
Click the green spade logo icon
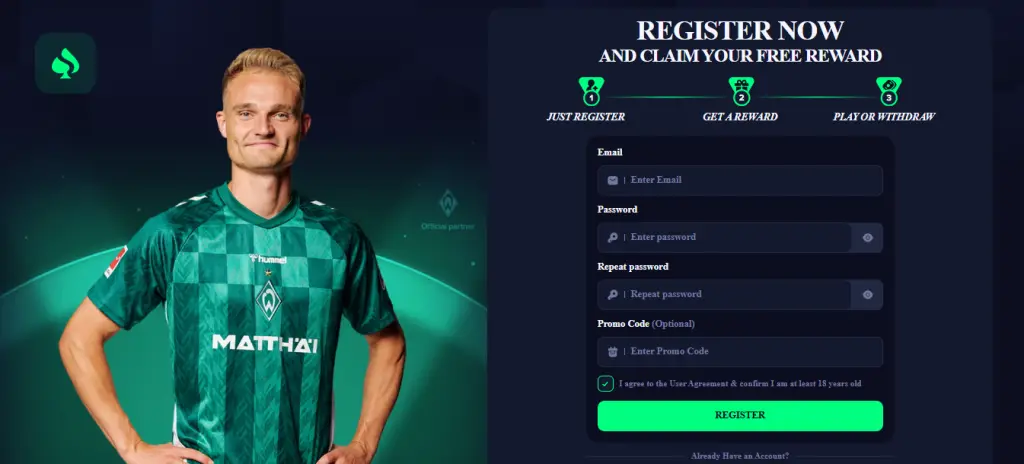tap(65, 63)
